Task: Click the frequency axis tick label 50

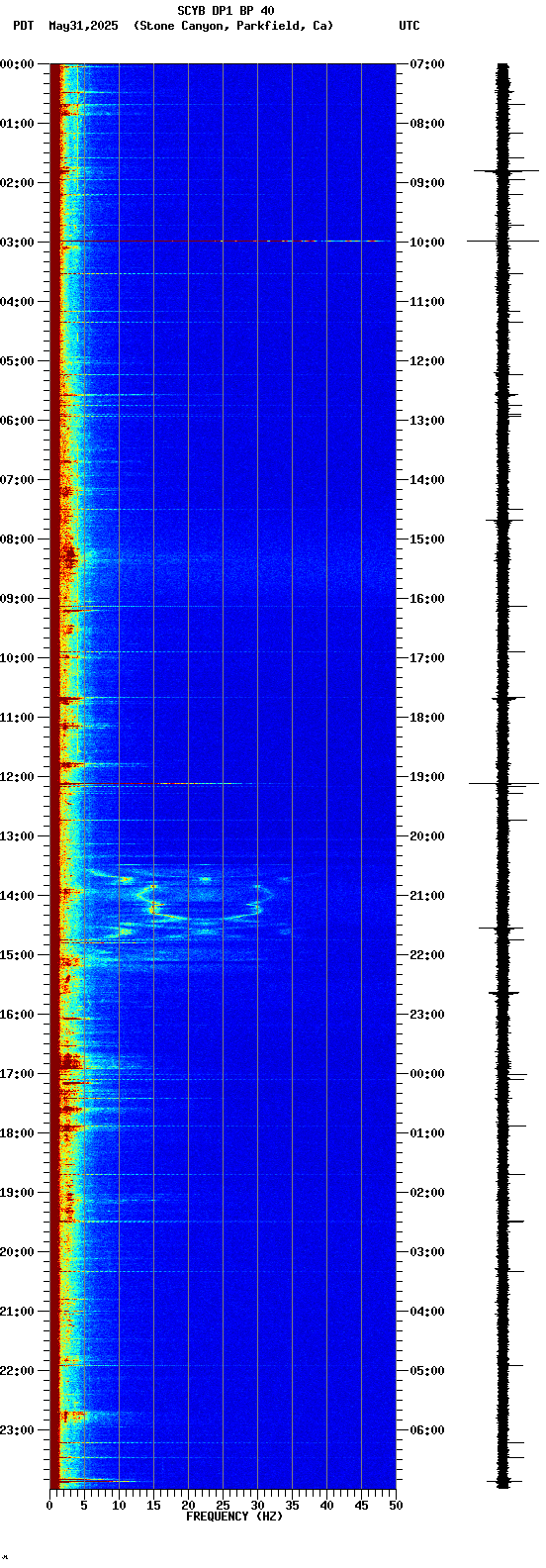Action: [x=396, y=1505]
